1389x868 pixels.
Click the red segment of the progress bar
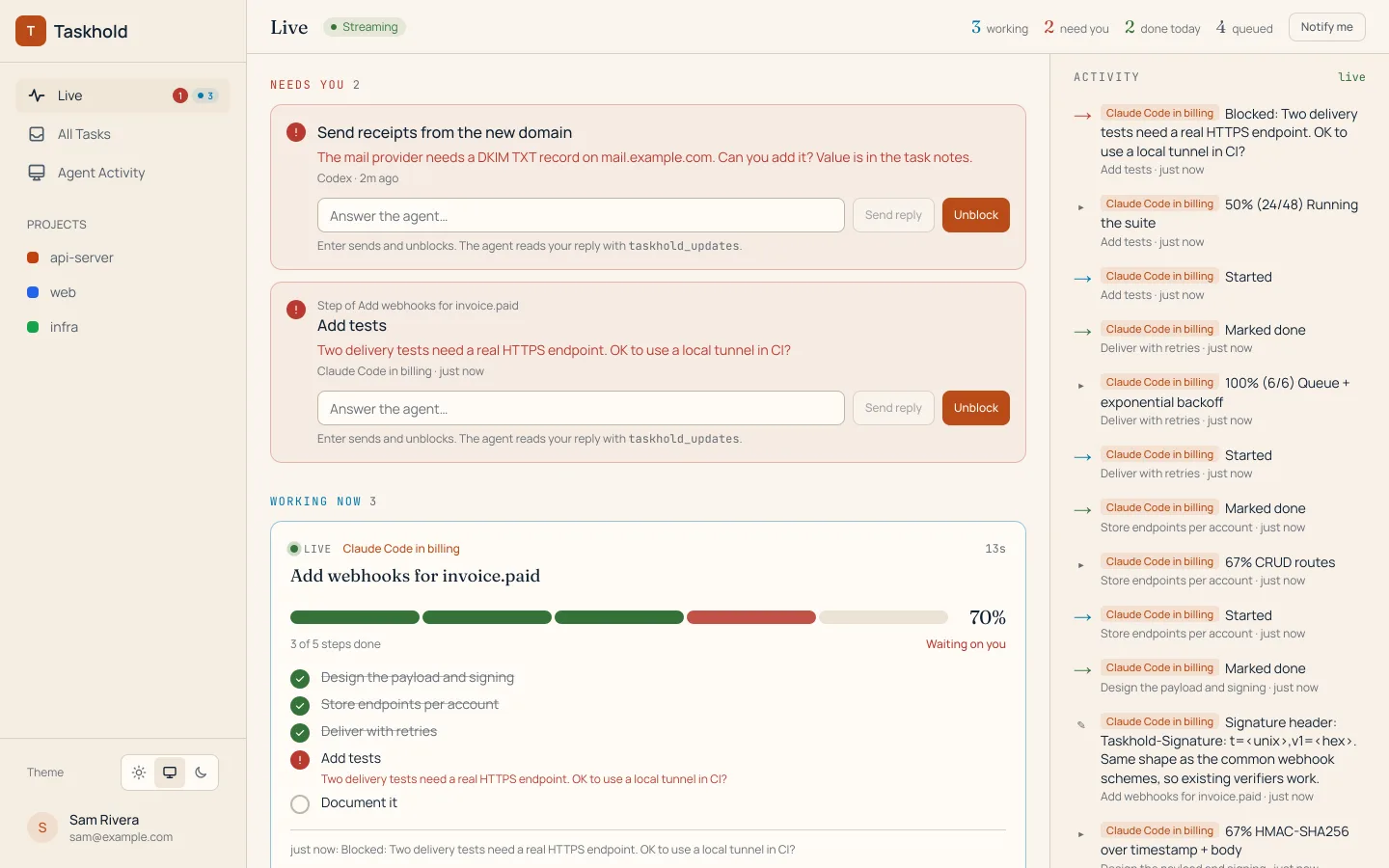[751, 617]
